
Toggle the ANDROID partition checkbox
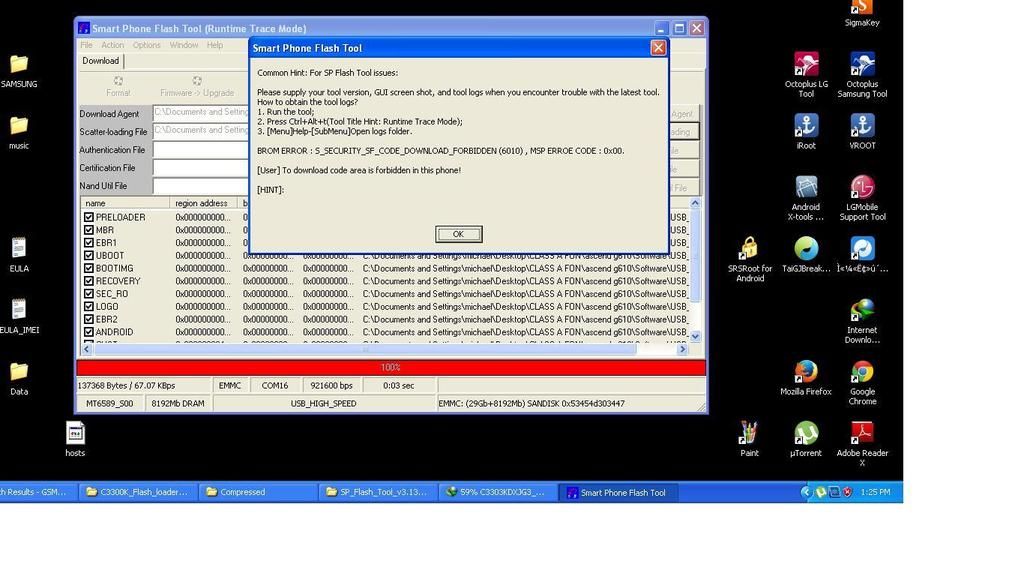[x=89, y=332]
